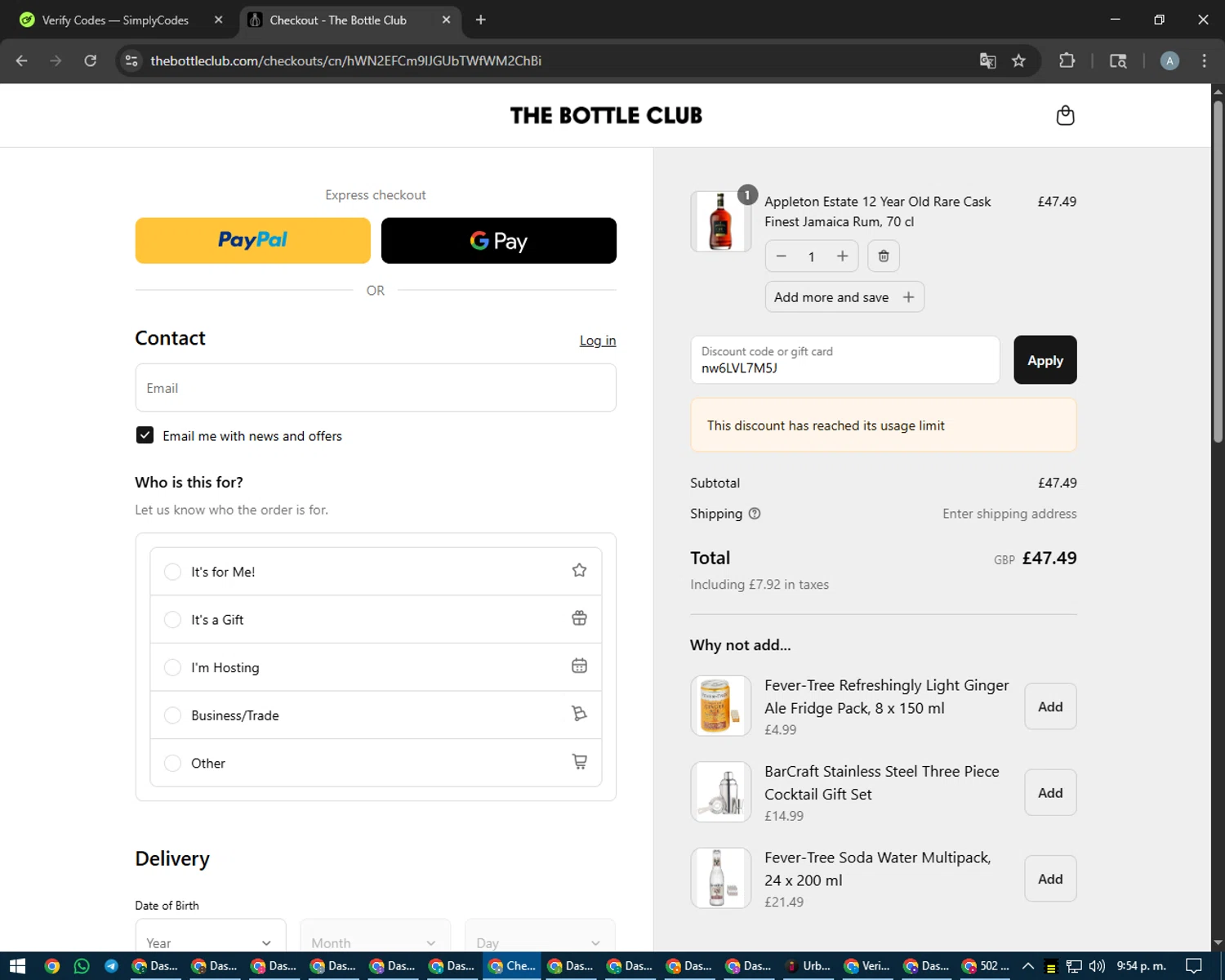Image resolution: width=1225 pixels, height=980 pixels.
Task: Focus the discount code or gift card field
Action: click(x=845, y=360)
